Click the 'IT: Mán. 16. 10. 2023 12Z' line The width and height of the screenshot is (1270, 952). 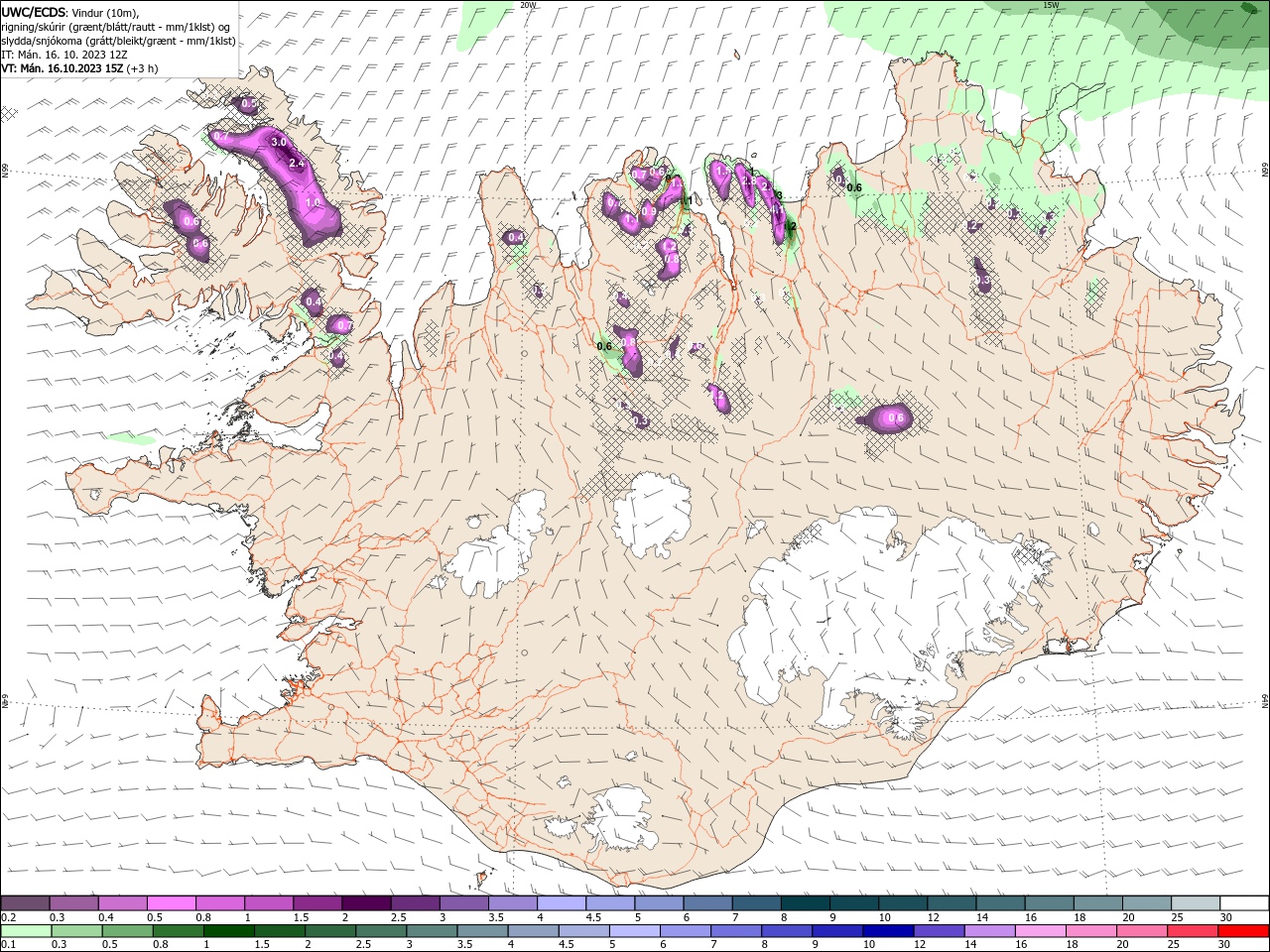coord(64,55)
